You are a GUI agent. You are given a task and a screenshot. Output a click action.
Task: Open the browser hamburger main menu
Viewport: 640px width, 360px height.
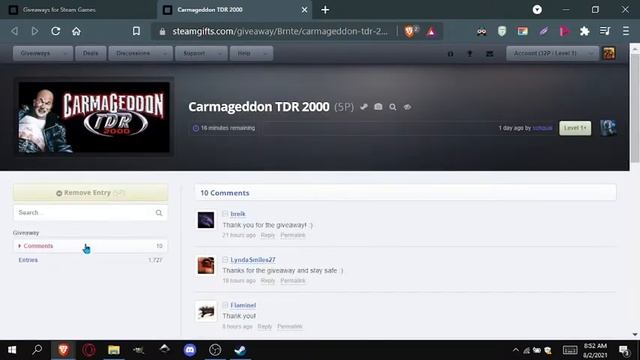click(626, 31)
